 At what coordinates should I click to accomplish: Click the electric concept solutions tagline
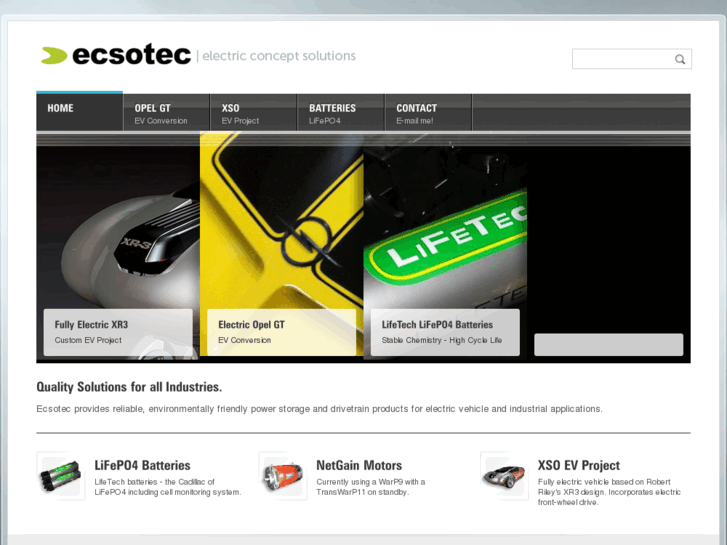pyautogui.click(x=279, y=56)
